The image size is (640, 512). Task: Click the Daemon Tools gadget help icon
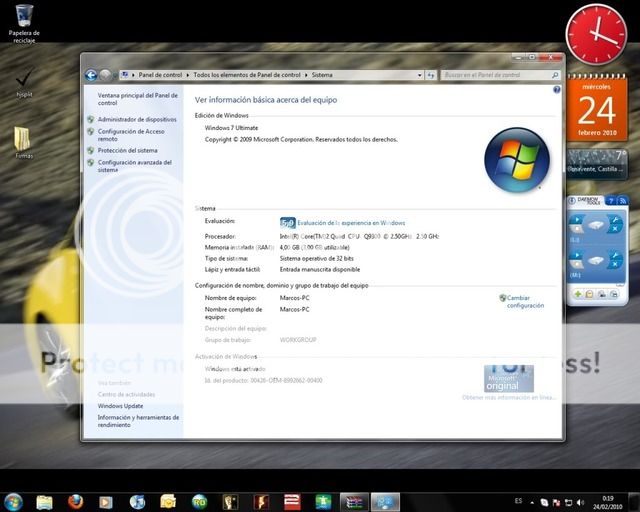(611, 200)
